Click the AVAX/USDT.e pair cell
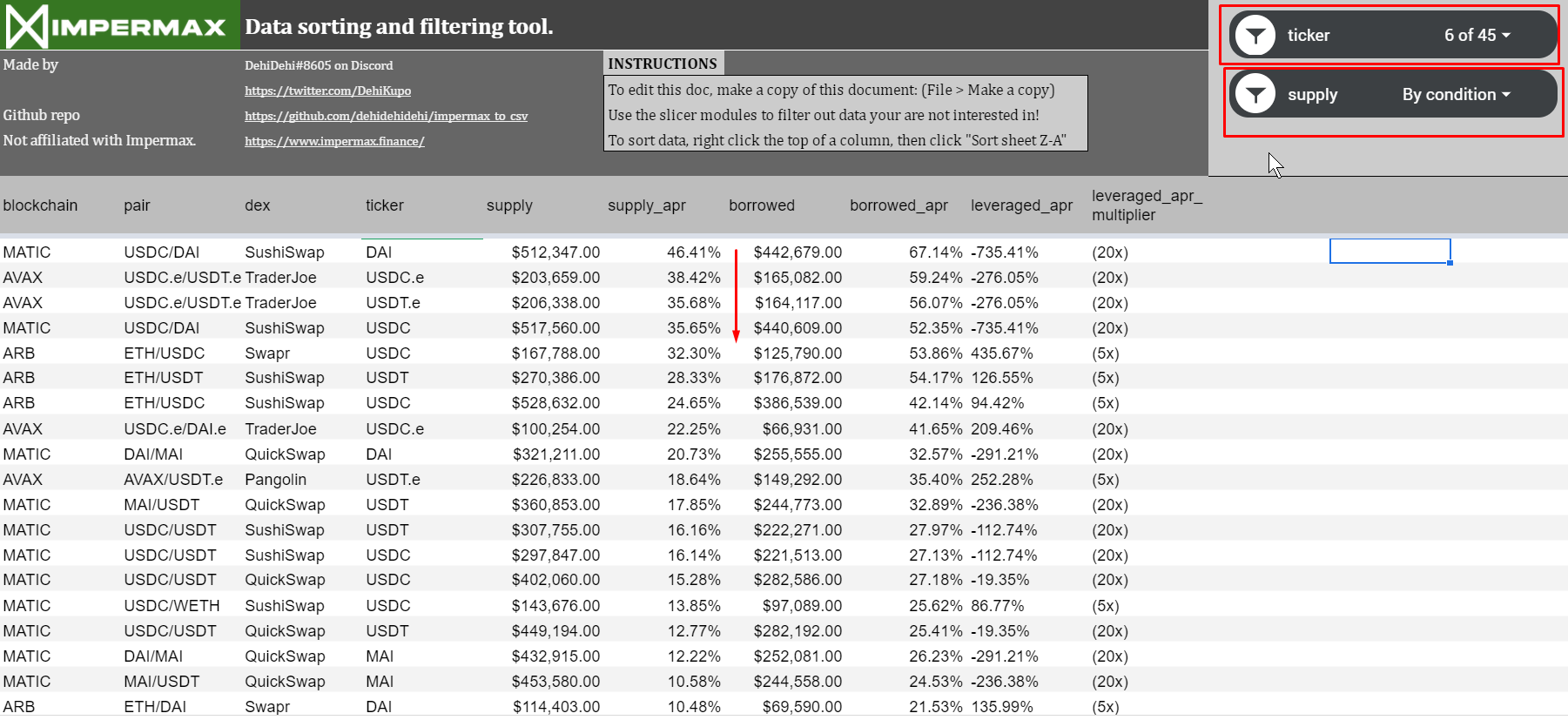 pyautogui.click(x=173, y=480)
